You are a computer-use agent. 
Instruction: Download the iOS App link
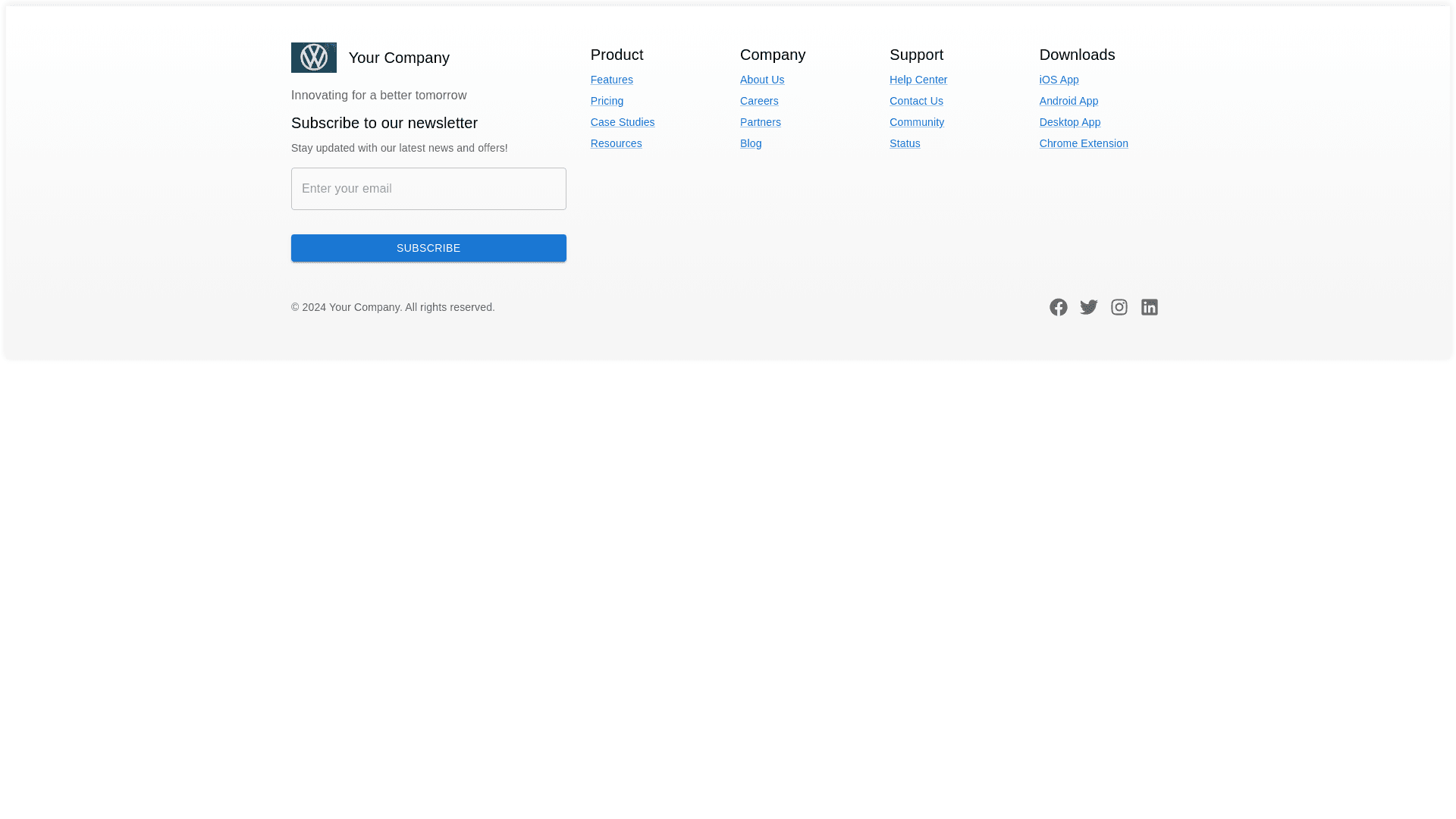[1059, 80]
